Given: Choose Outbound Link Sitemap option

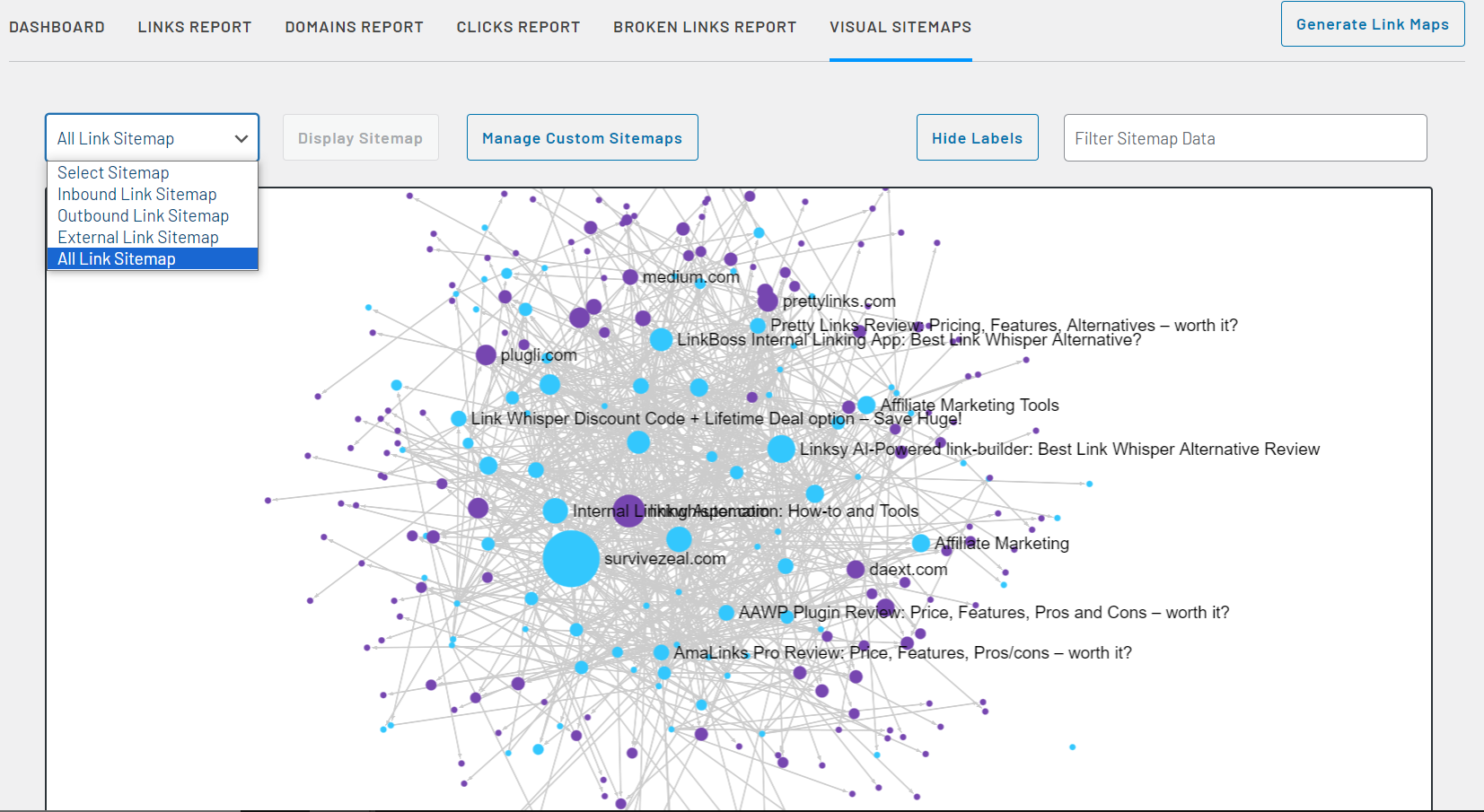Looking at the screenshot, I should 143,215.
